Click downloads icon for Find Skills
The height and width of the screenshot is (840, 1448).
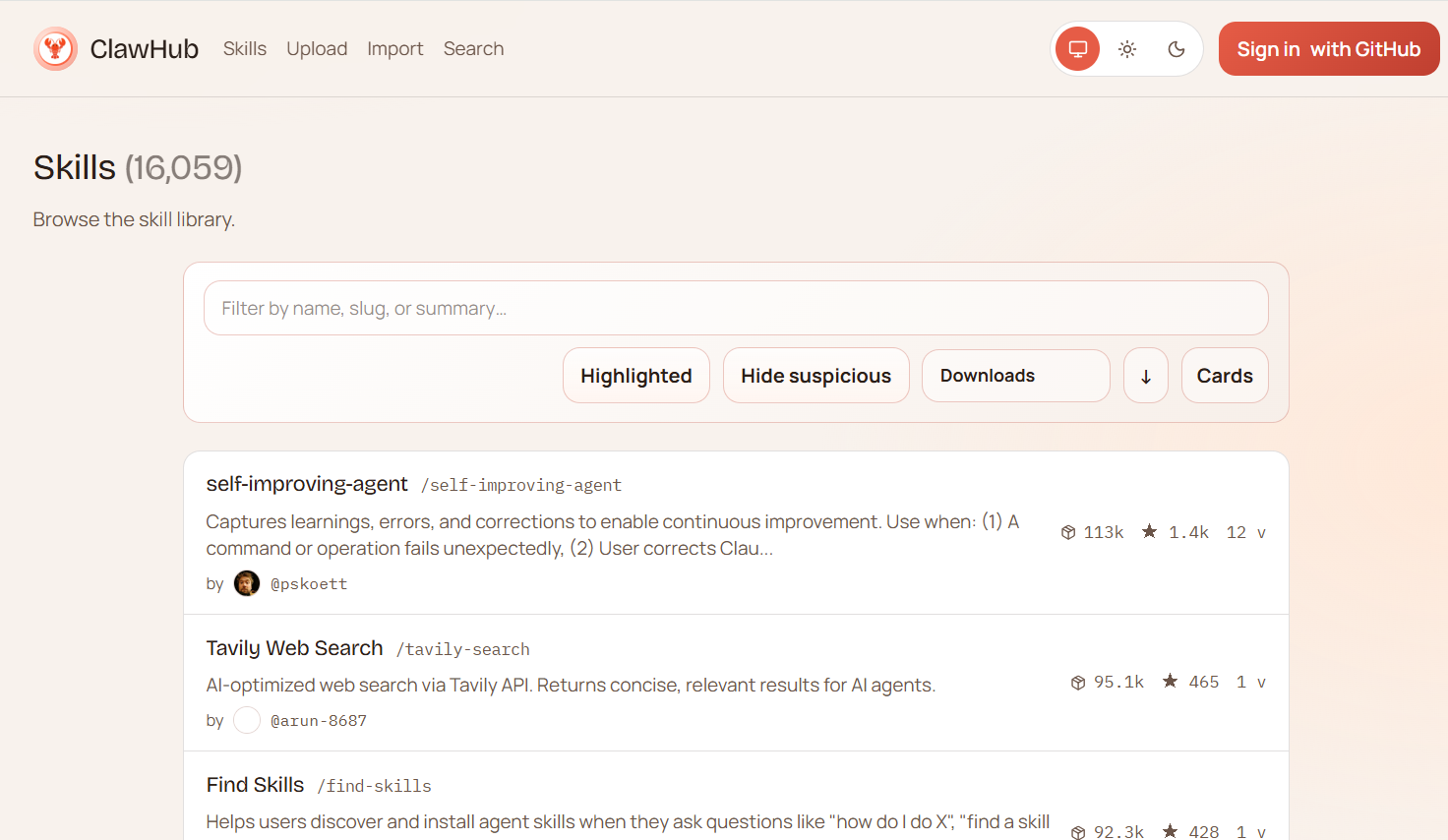(1078, 832)
